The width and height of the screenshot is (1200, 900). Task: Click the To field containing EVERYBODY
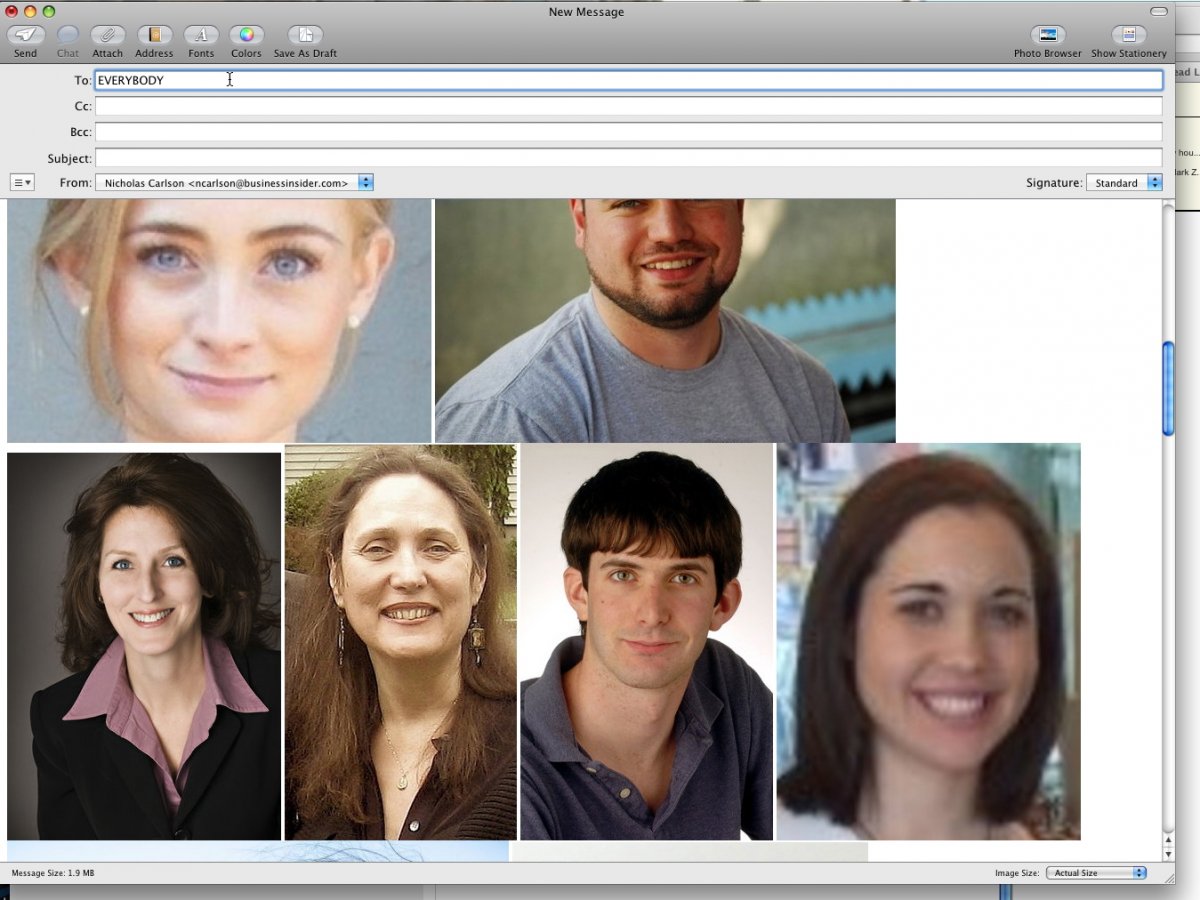628,80
